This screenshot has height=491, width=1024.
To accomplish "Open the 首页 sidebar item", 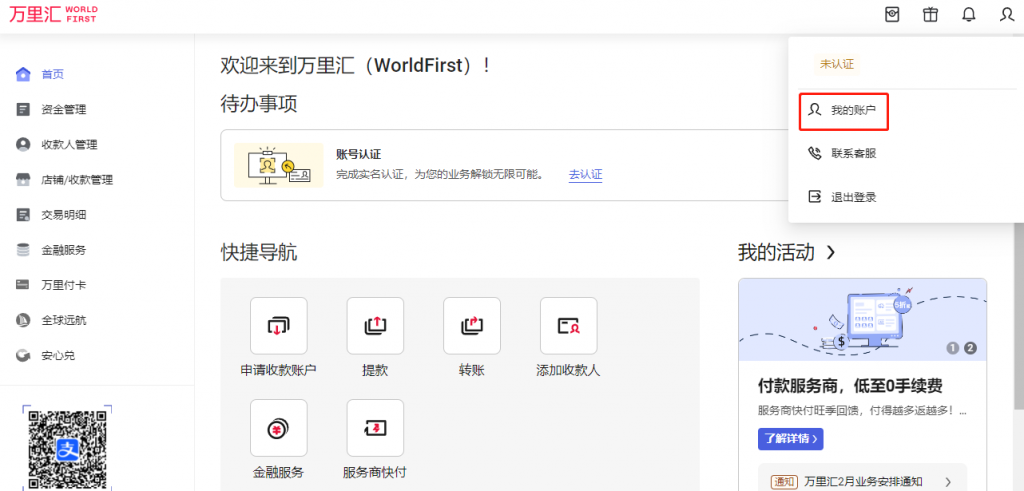I will coord(52,74).
